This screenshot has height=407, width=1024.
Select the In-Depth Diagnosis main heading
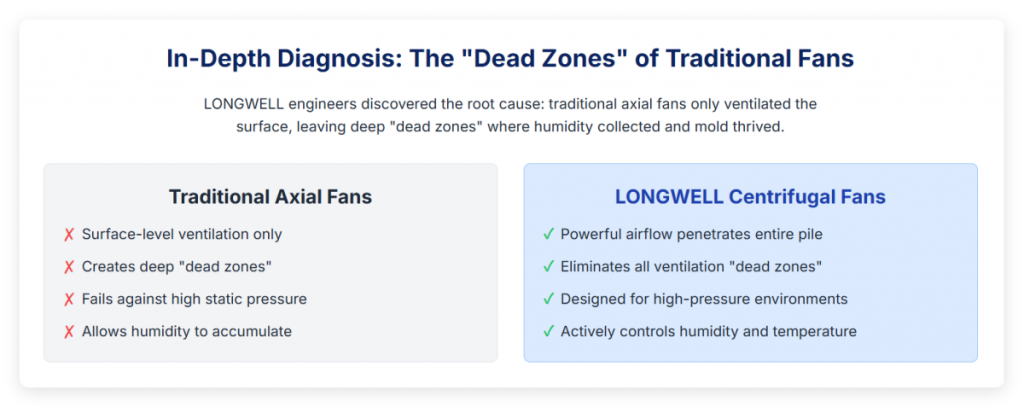click(510, 59)
